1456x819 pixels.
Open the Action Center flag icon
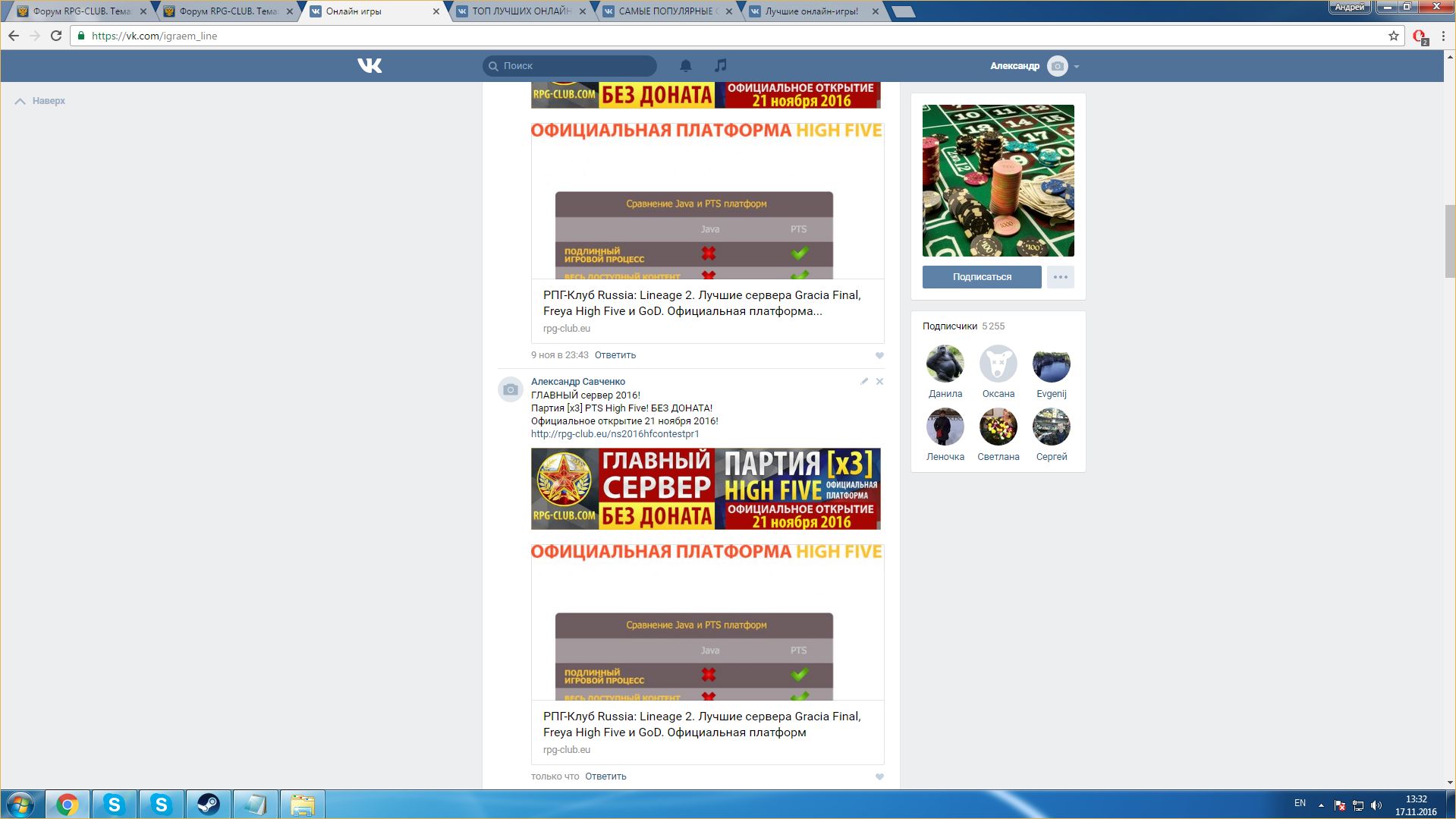pyautogui.click(x=1340, y=805)
